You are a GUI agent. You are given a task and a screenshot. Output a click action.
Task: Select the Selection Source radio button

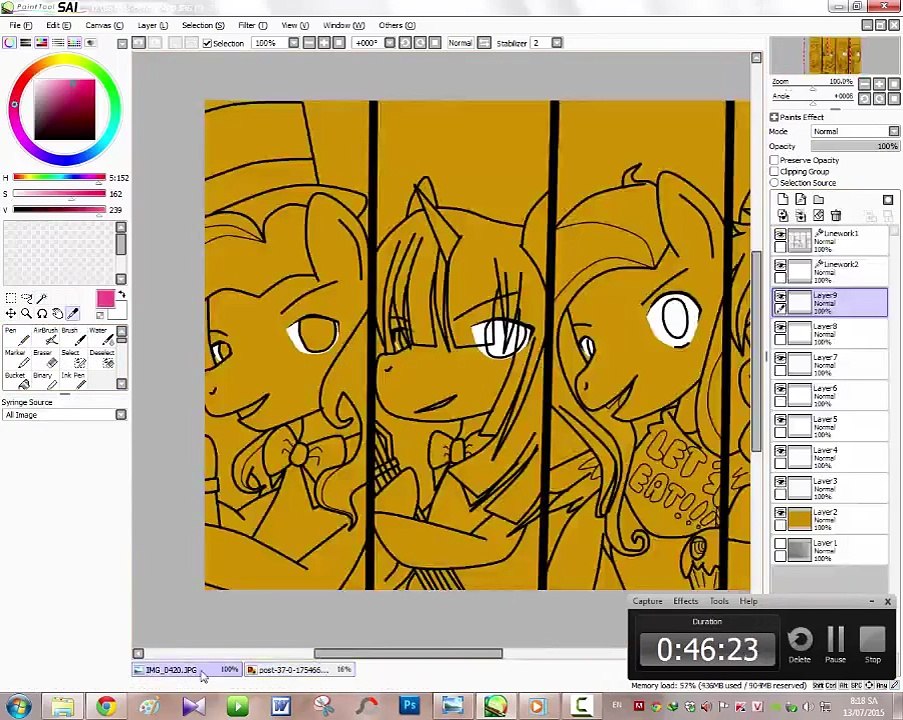coord(774,183)
